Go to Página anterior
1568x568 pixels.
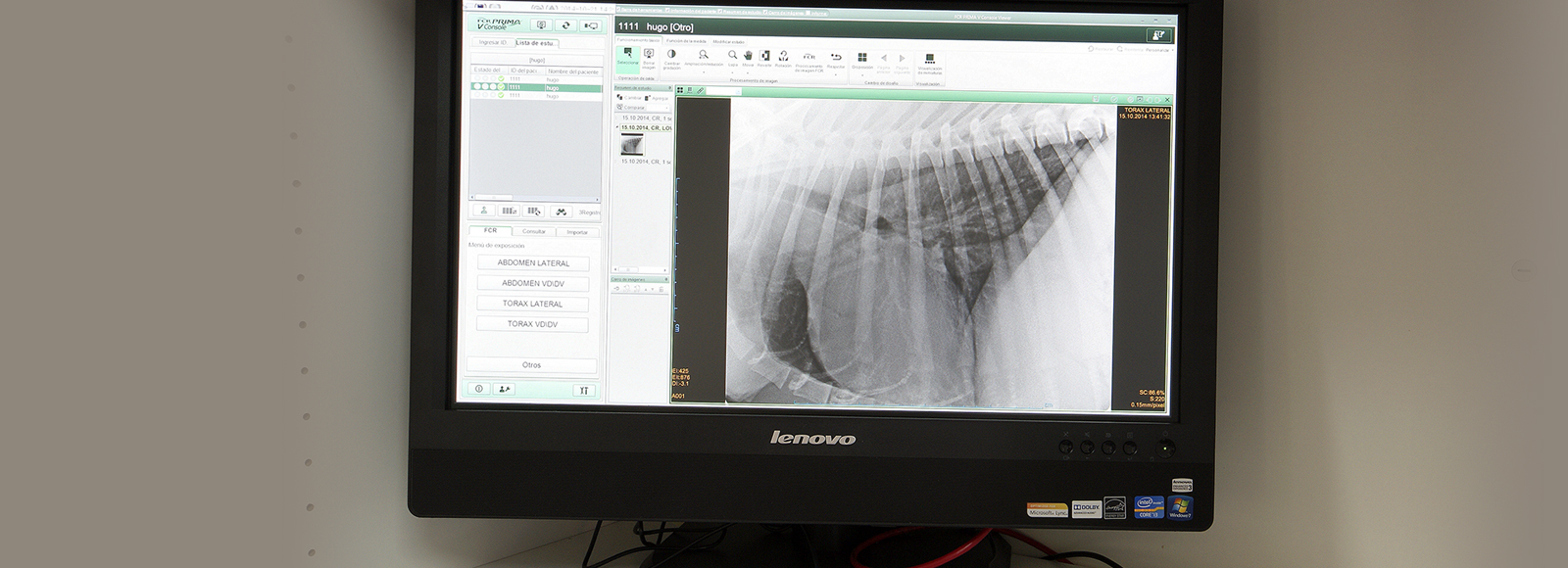(883, 62)
